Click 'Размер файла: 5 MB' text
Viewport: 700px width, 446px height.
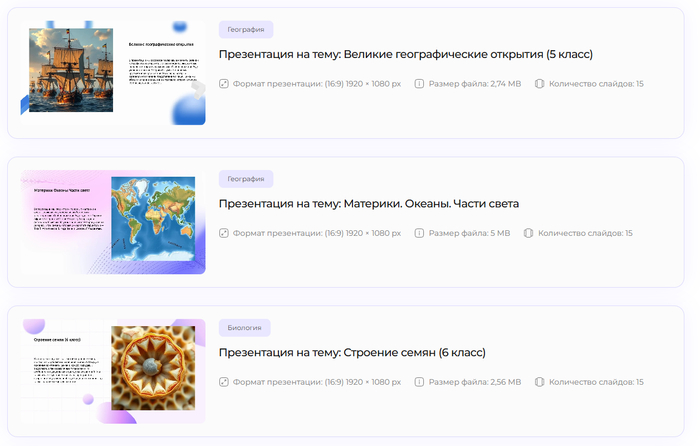click(469, 233)
